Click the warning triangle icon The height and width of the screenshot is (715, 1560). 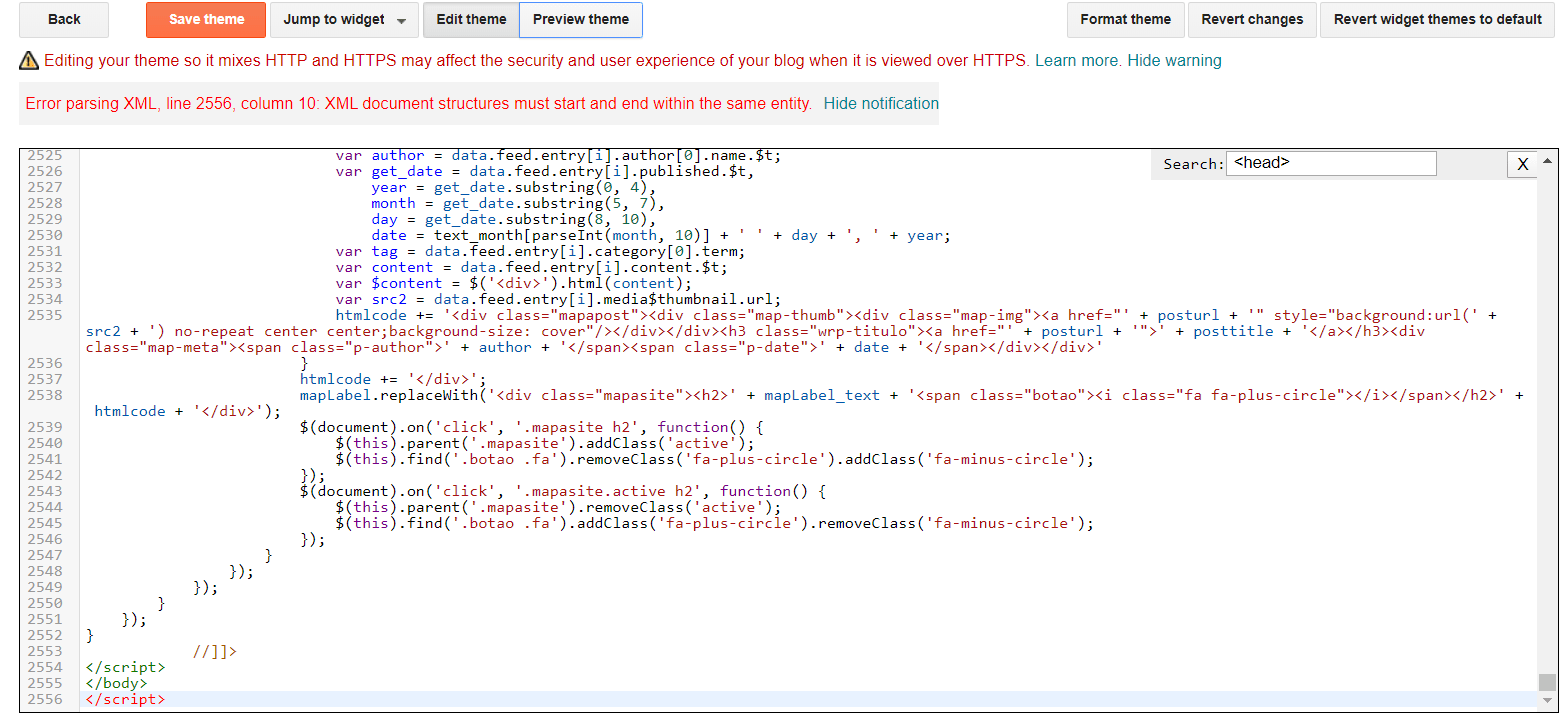click(28, 60)
